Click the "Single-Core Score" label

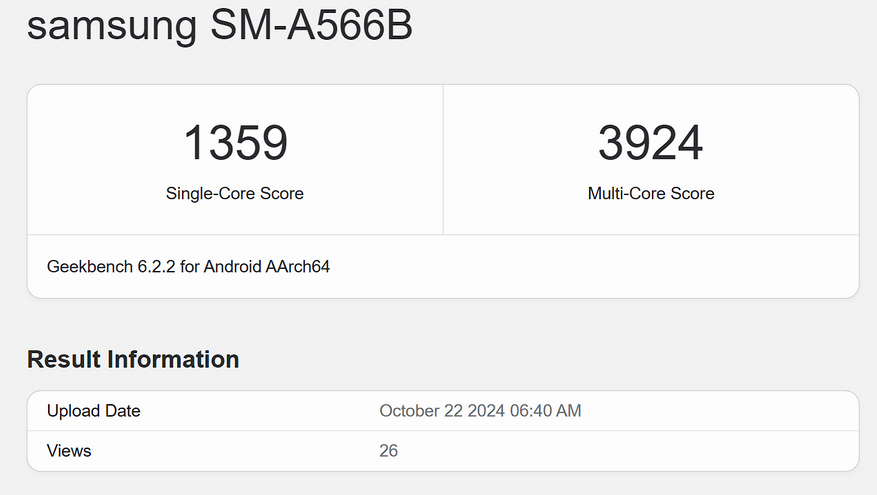click(235, 193)
